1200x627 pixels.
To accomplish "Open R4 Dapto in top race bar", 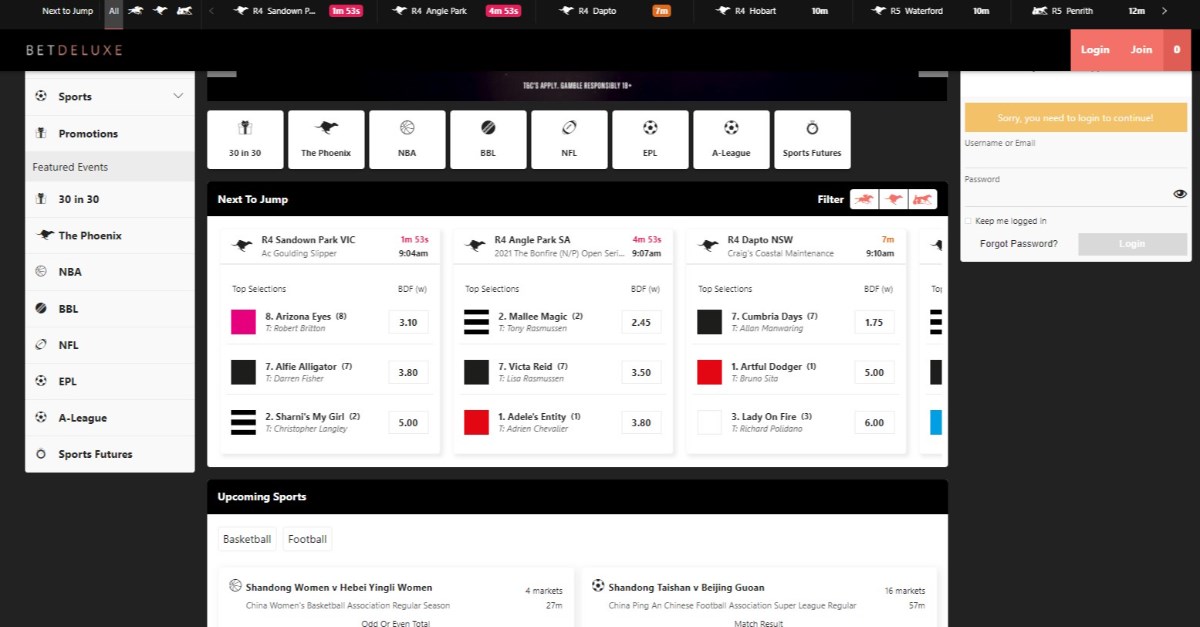I will [x=616, y=11].
